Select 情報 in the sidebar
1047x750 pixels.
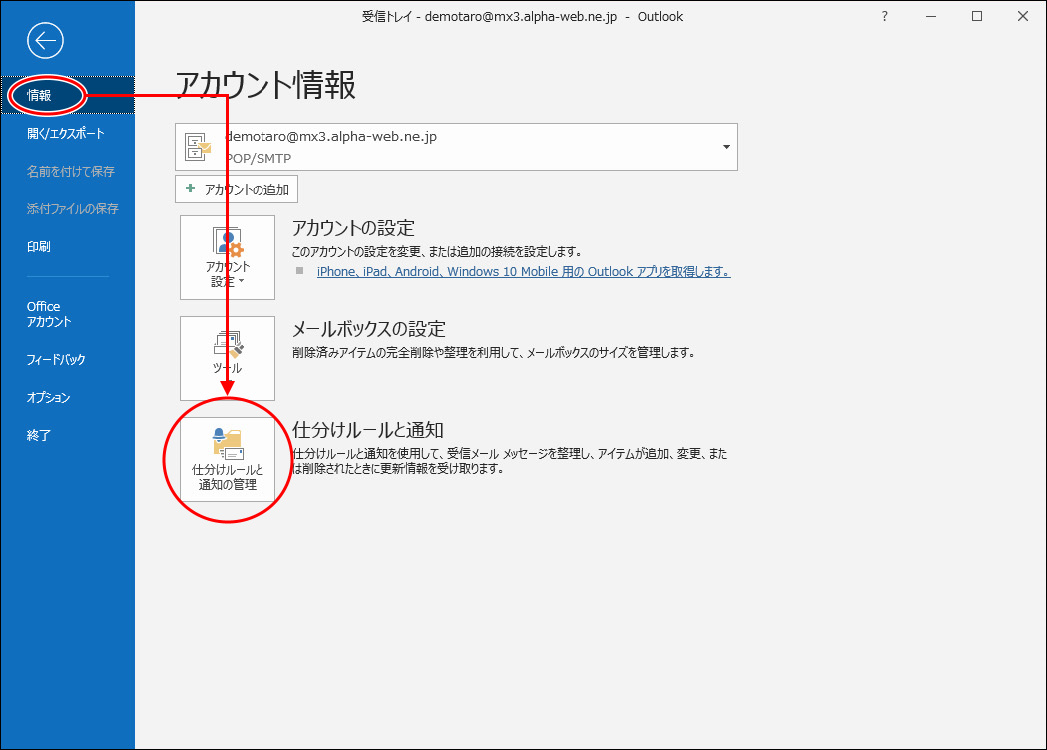40,96
